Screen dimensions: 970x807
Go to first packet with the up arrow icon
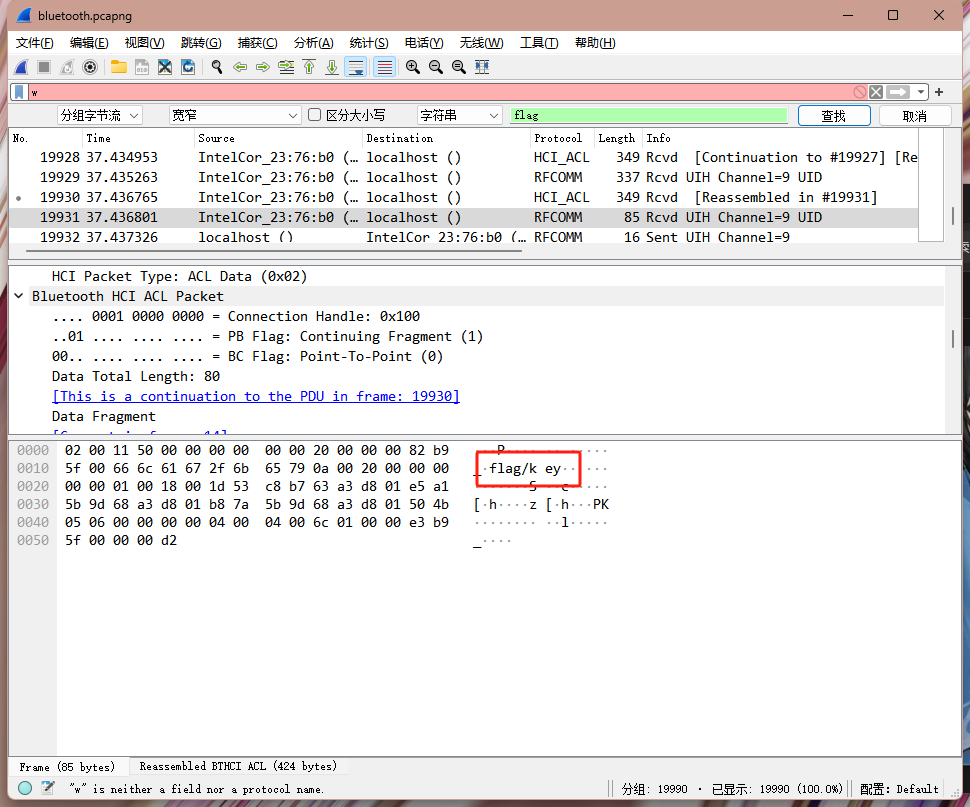pyautogui.click(x=309, y=67)
